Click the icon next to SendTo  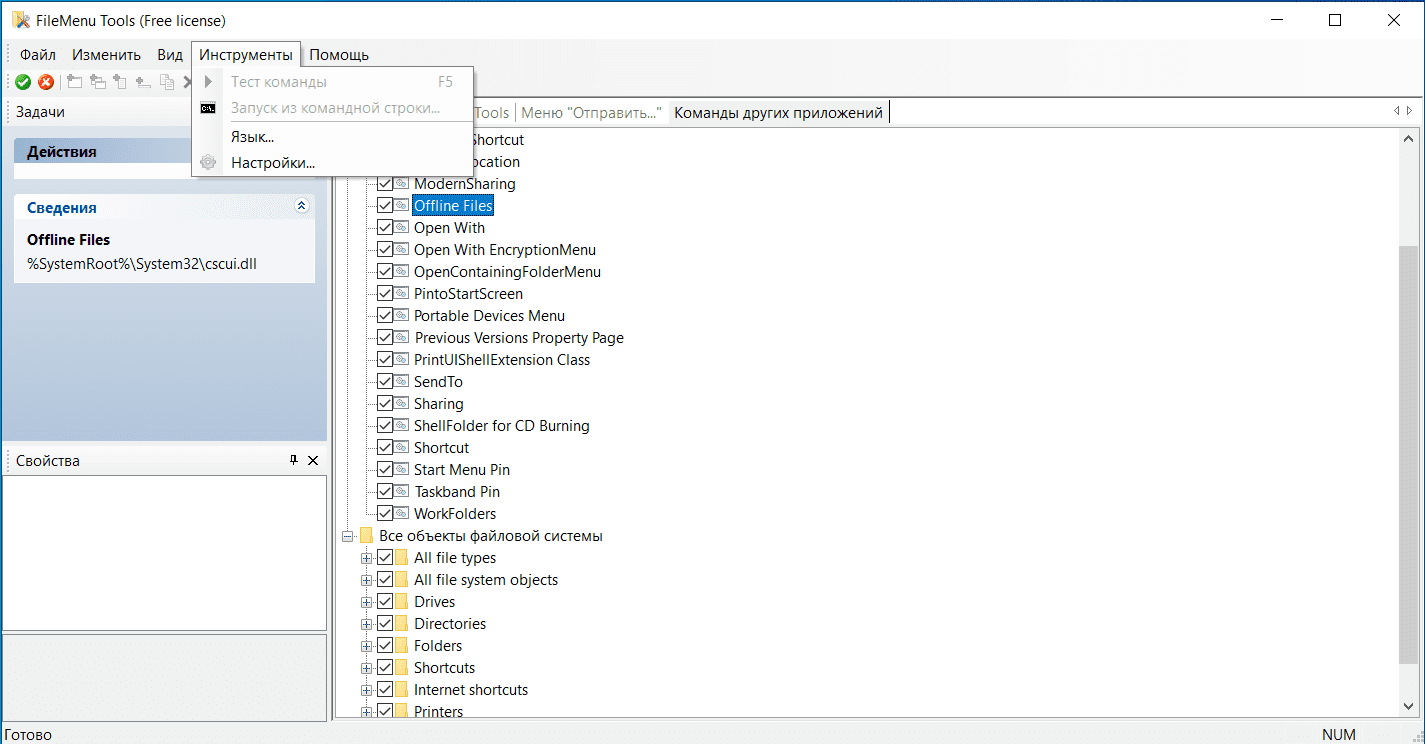pos(401,382)
